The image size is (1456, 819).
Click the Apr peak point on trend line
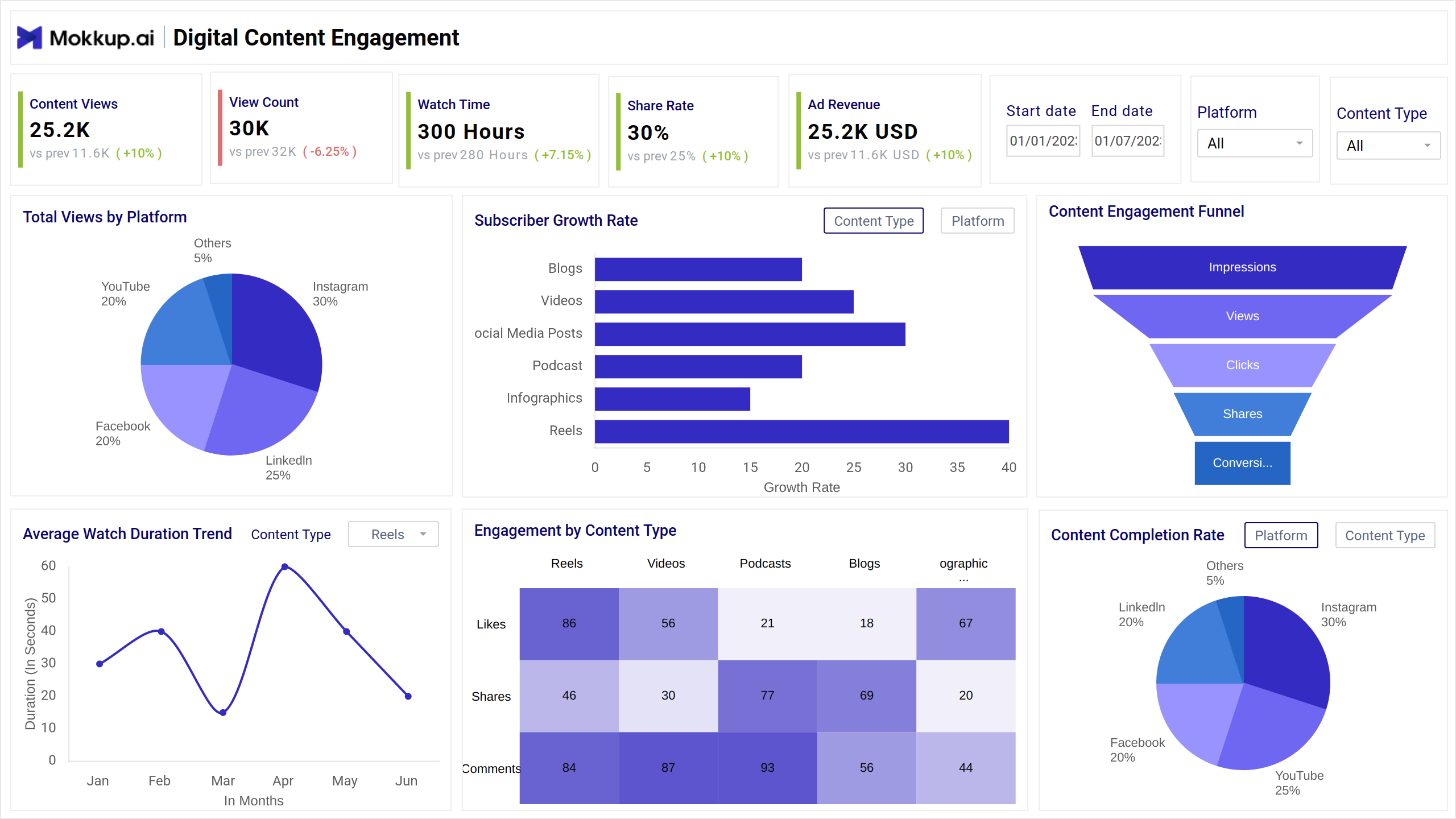pos(285,566)
